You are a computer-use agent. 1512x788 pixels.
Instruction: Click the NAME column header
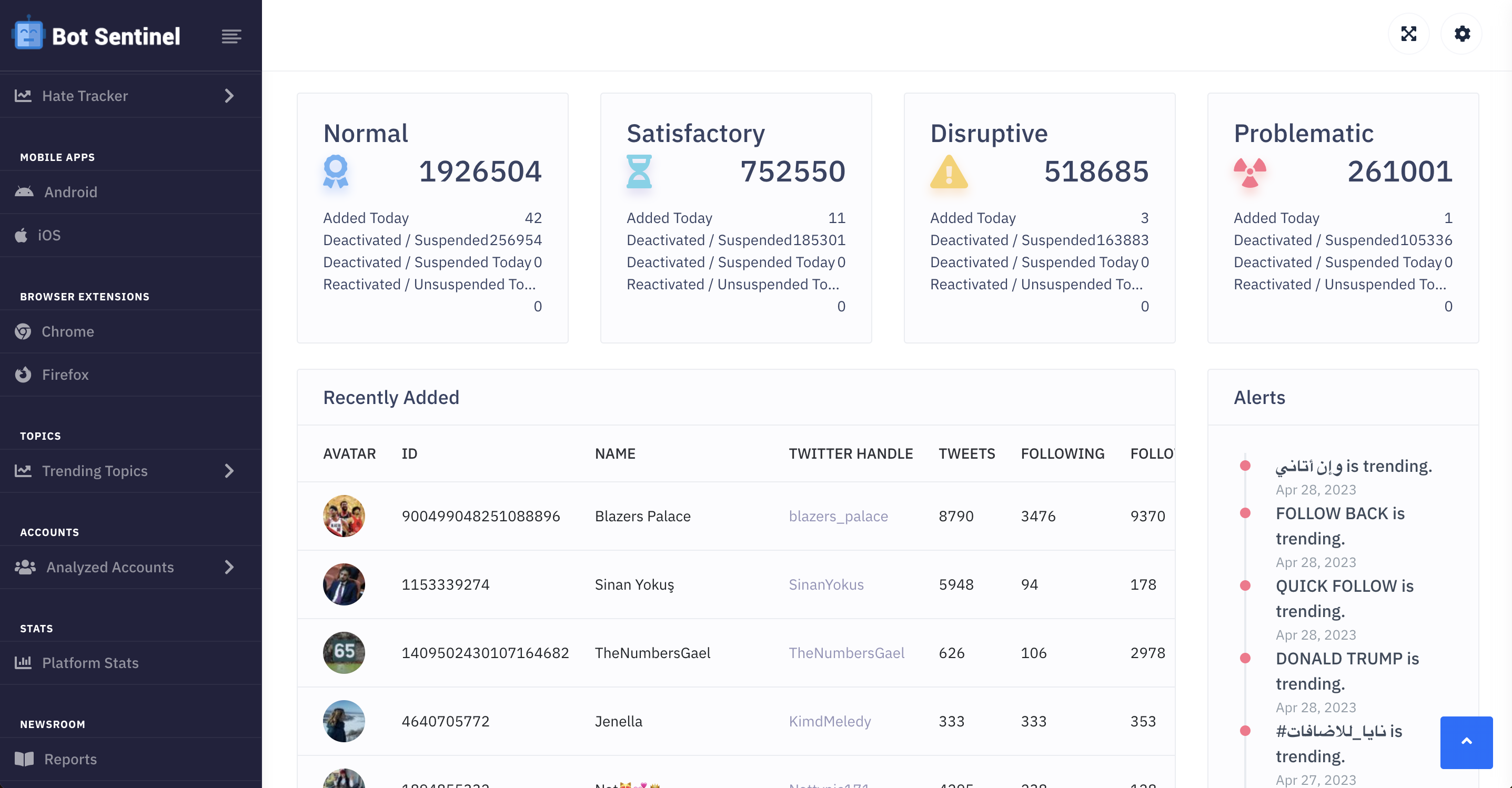[x=615, y=453]
